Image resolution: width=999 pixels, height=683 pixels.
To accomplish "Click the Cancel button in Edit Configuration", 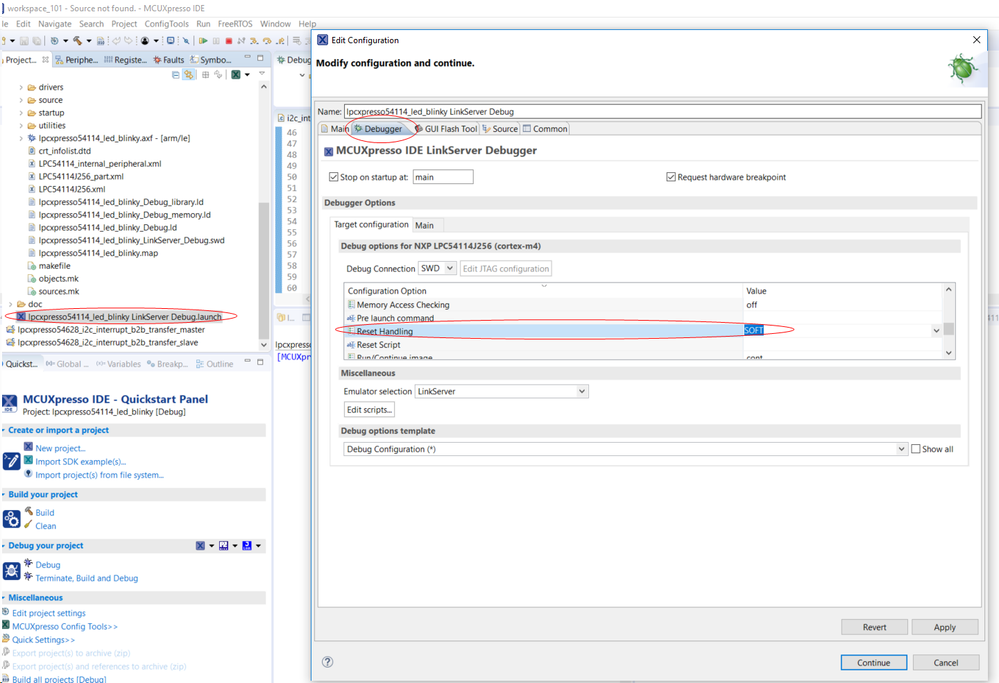I will [x=945, y=663].
